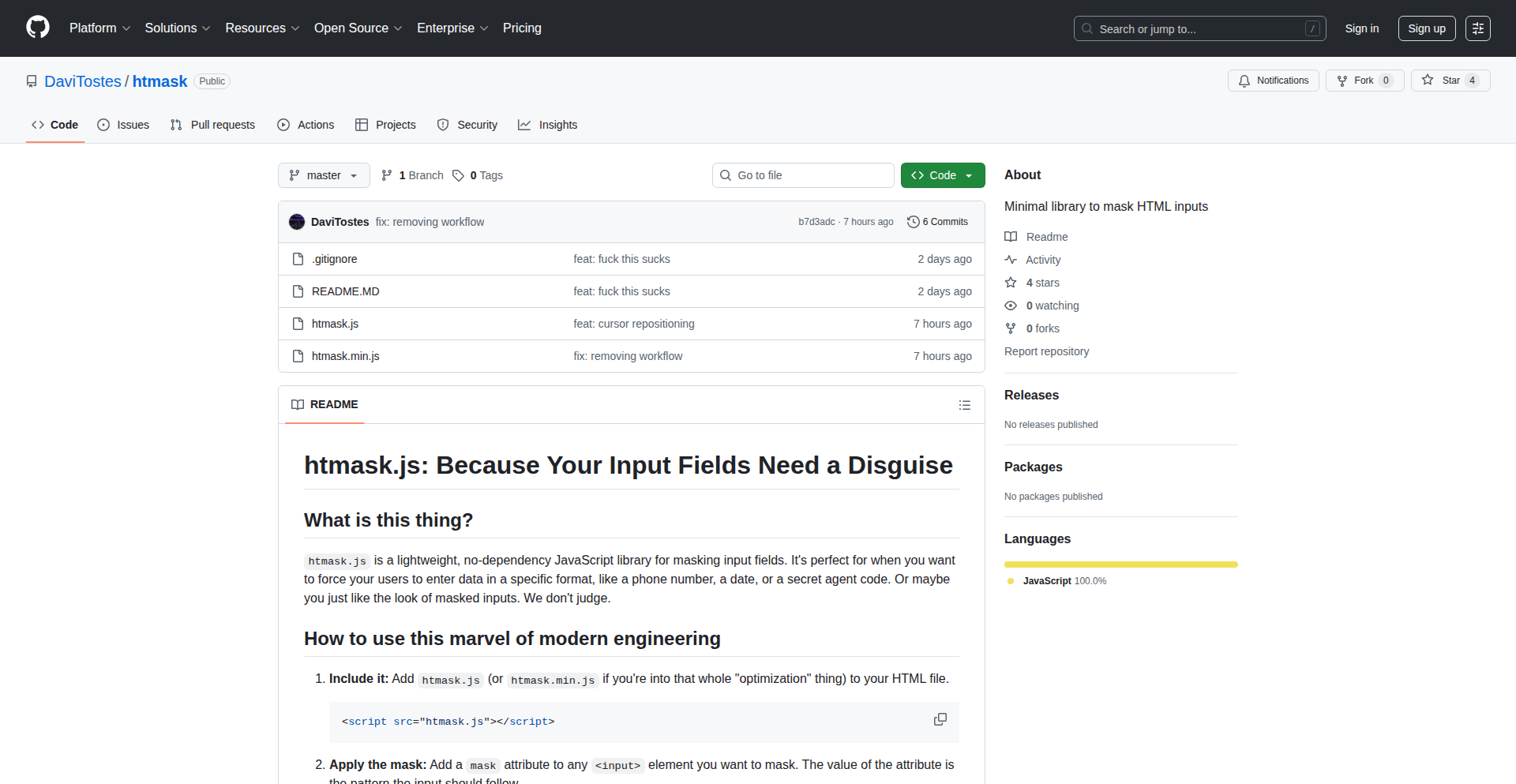The image size is (1516, 784).
Task: Open the top-right navigation menu icon
Action: tap(1477, 28)
